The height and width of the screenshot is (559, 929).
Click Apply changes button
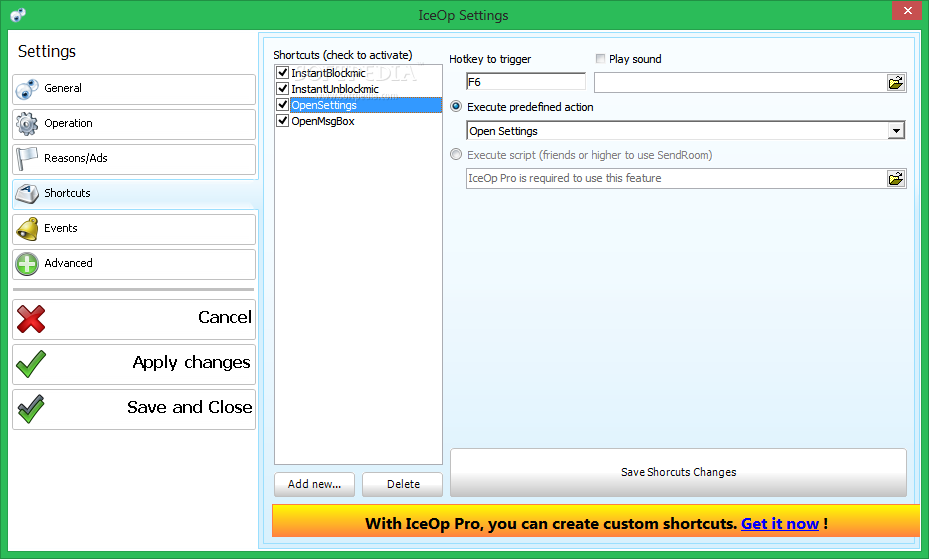click(134, 364)
